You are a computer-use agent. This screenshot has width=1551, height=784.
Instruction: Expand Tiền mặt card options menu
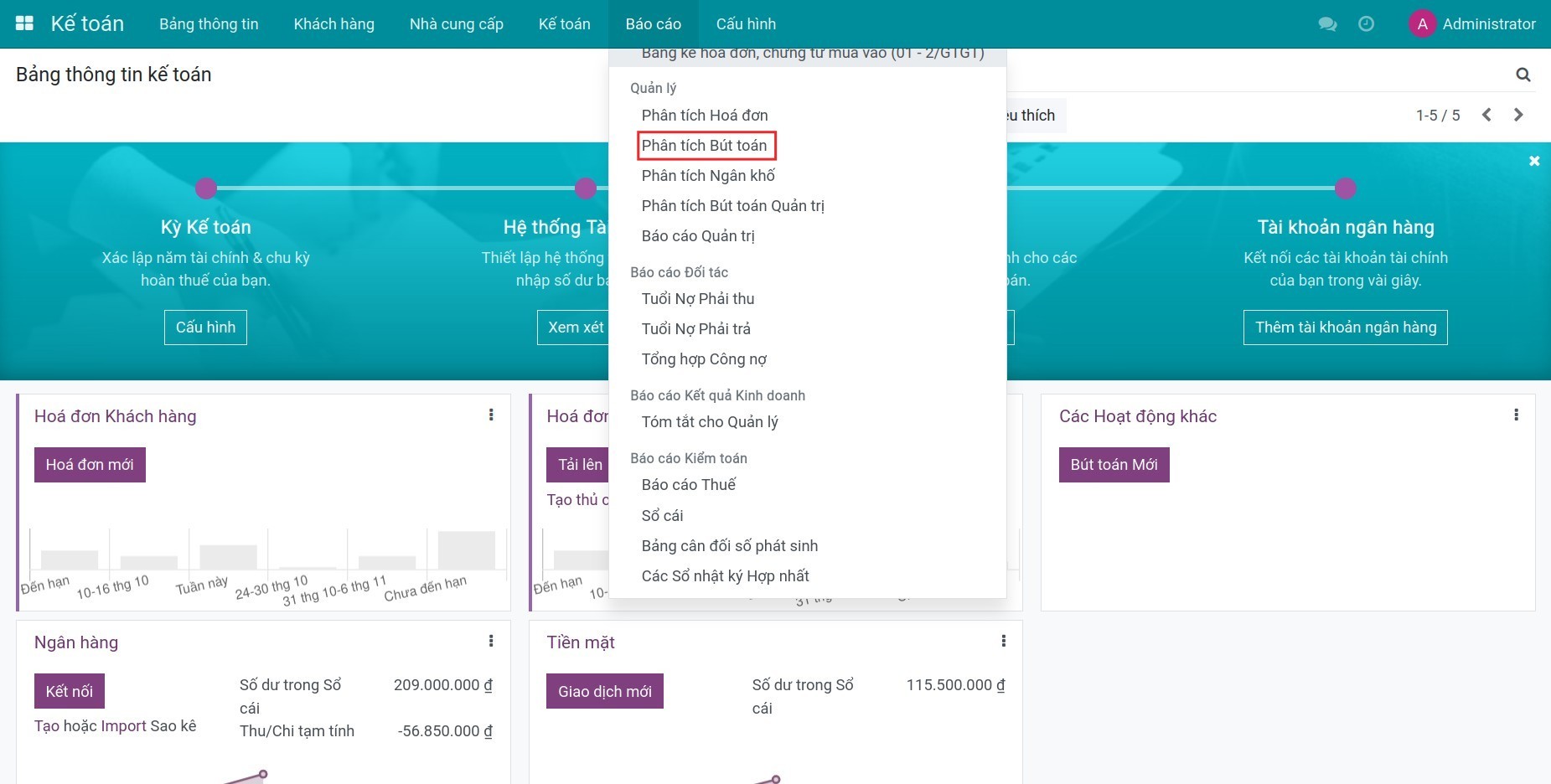point(1003,641)
